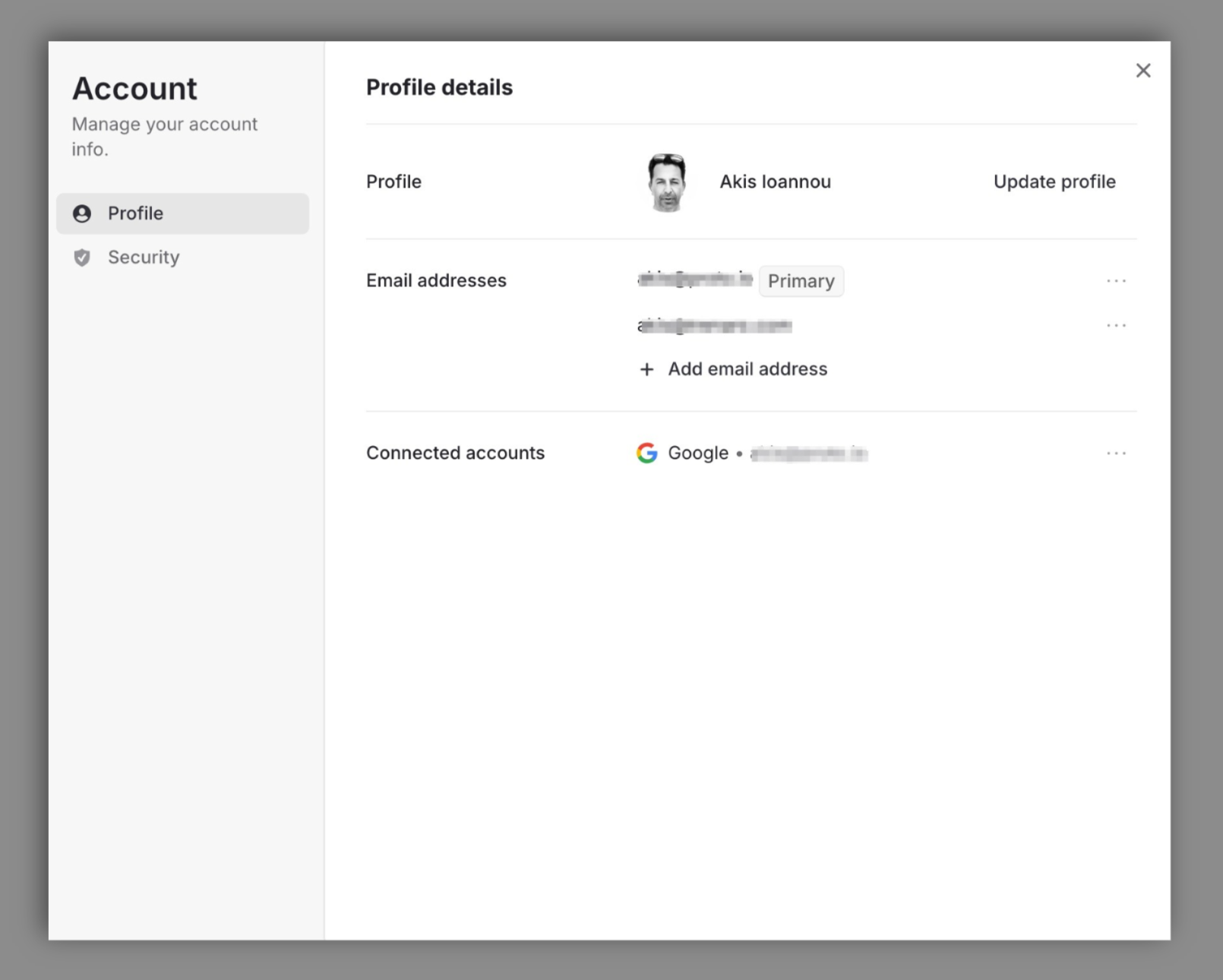Viewport: 1223px width, 980px height.
Task: Click the plus icon next to Add email address
Action: 646,369
